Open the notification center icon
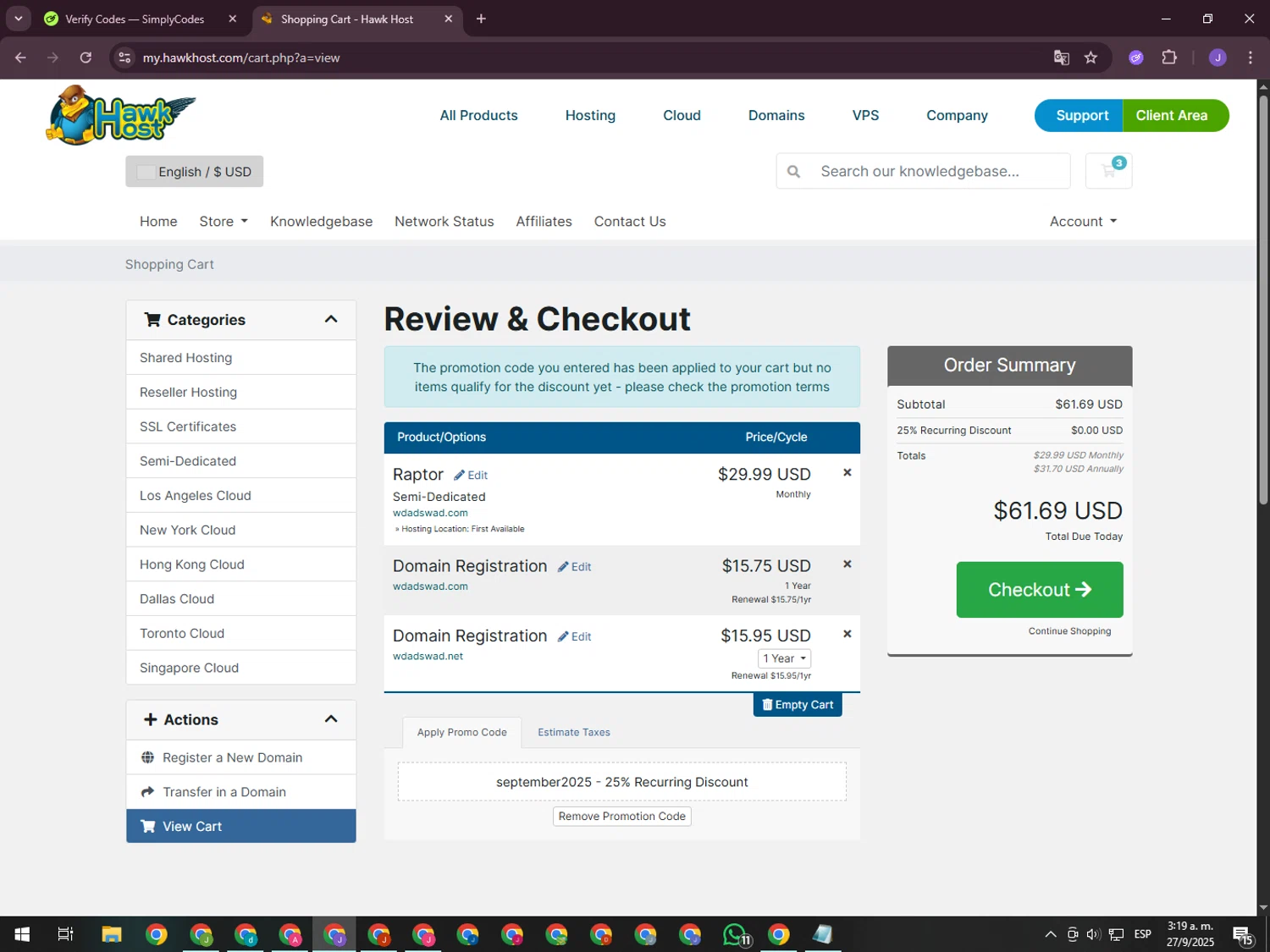 [x=1243, y=934]
